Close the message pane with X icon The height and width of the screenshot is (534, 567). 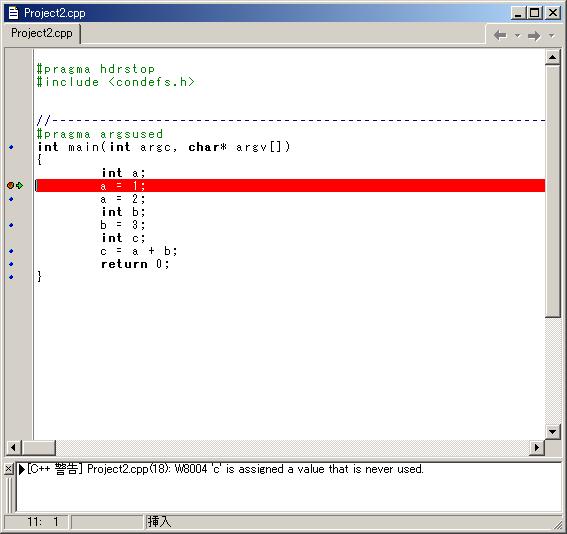9,469
